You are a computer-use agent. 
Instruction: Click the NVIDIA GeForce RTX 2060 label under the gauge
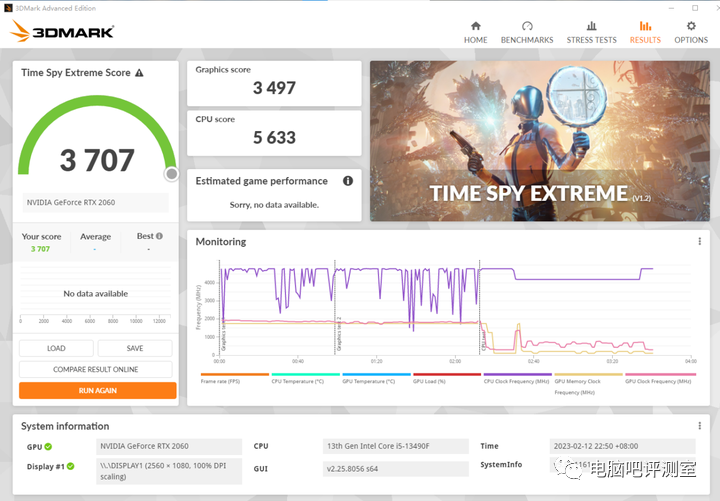(96, 203)
